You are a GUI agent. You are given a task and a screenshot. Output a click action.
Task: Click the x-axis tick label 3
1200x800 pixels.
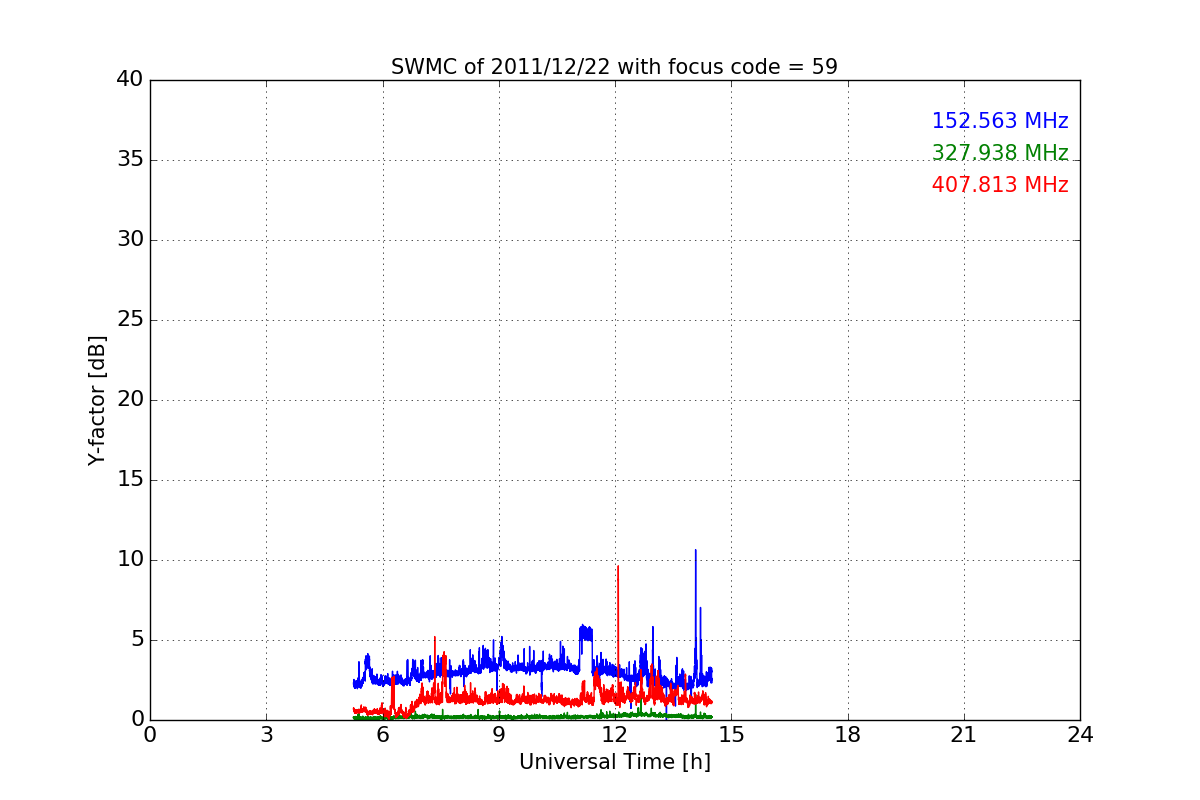coord(266,734)
